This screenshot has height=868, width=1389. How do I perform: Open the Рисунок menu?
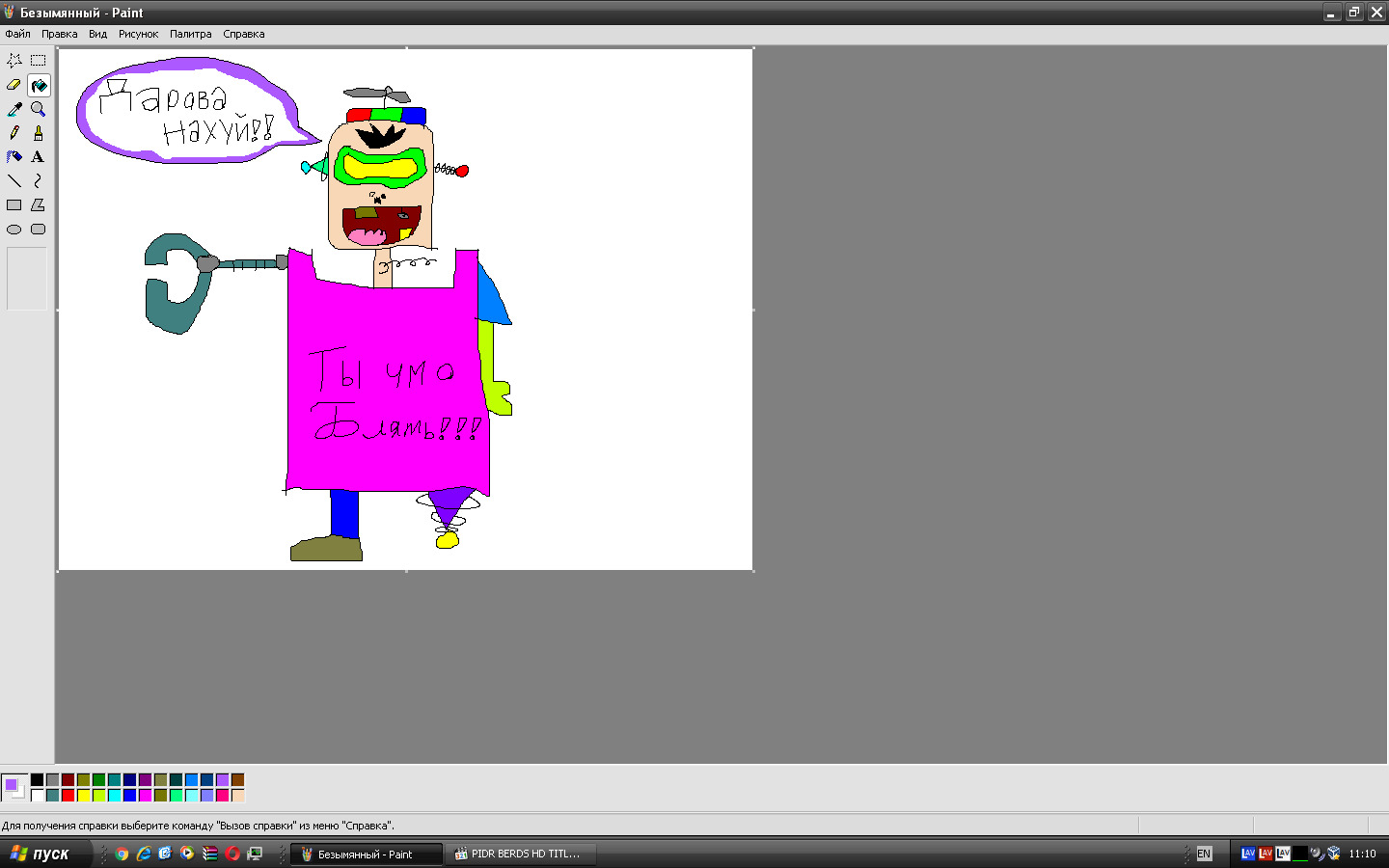pyautogui.click(x=138, y=34)
